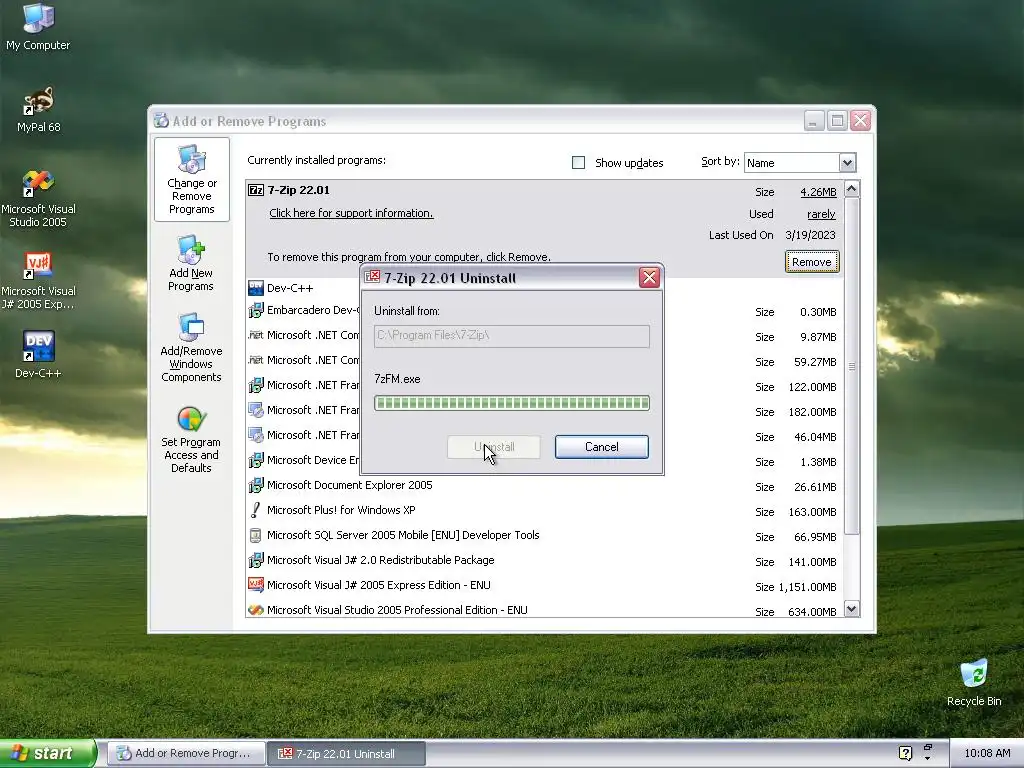The width and height of the screenshot is (1024, 768).
Task: Switch to 7-Zip 22.01 Uninstall taskbar item
Action: tap(347, 753)
